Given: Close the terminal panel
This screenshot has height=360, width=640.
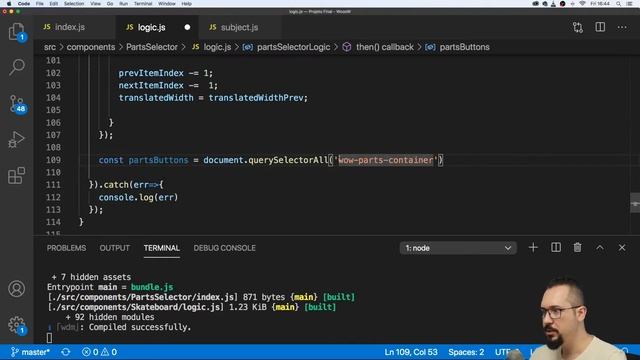Looking at the screenshot, I should [x=622, y=248].
